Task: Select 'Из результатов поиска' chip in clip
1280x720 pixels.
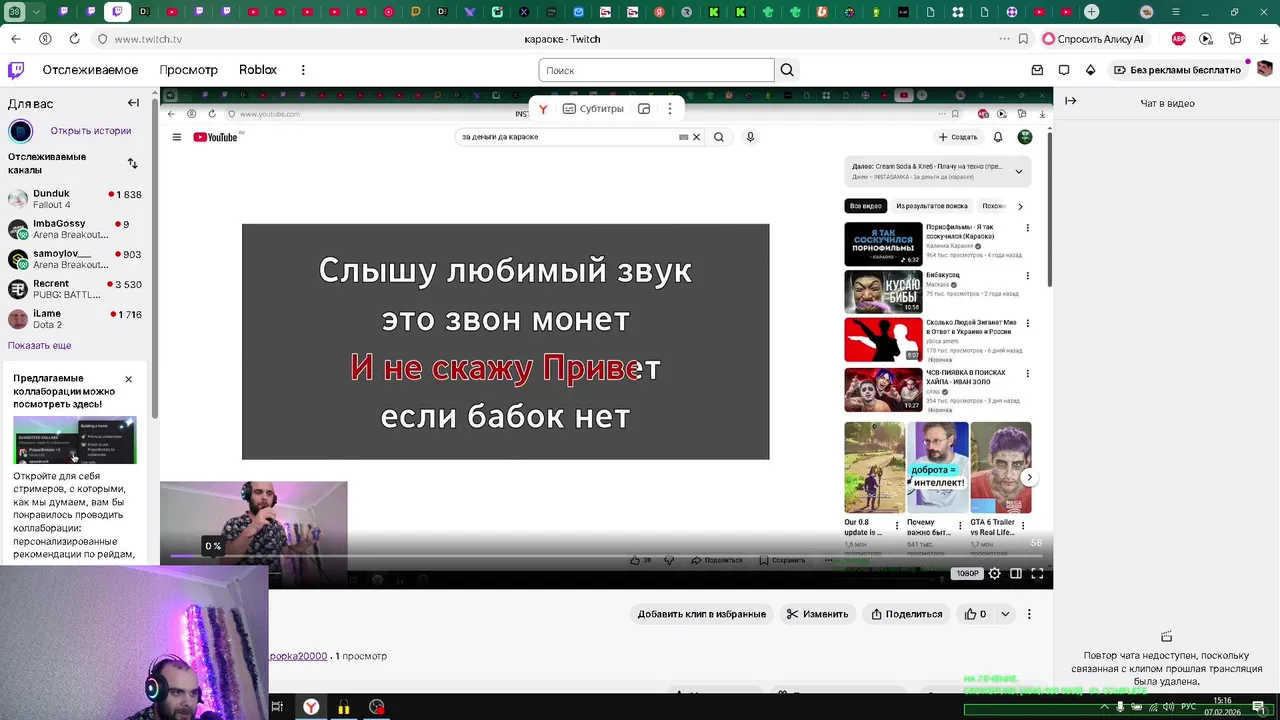Action: 932,206
